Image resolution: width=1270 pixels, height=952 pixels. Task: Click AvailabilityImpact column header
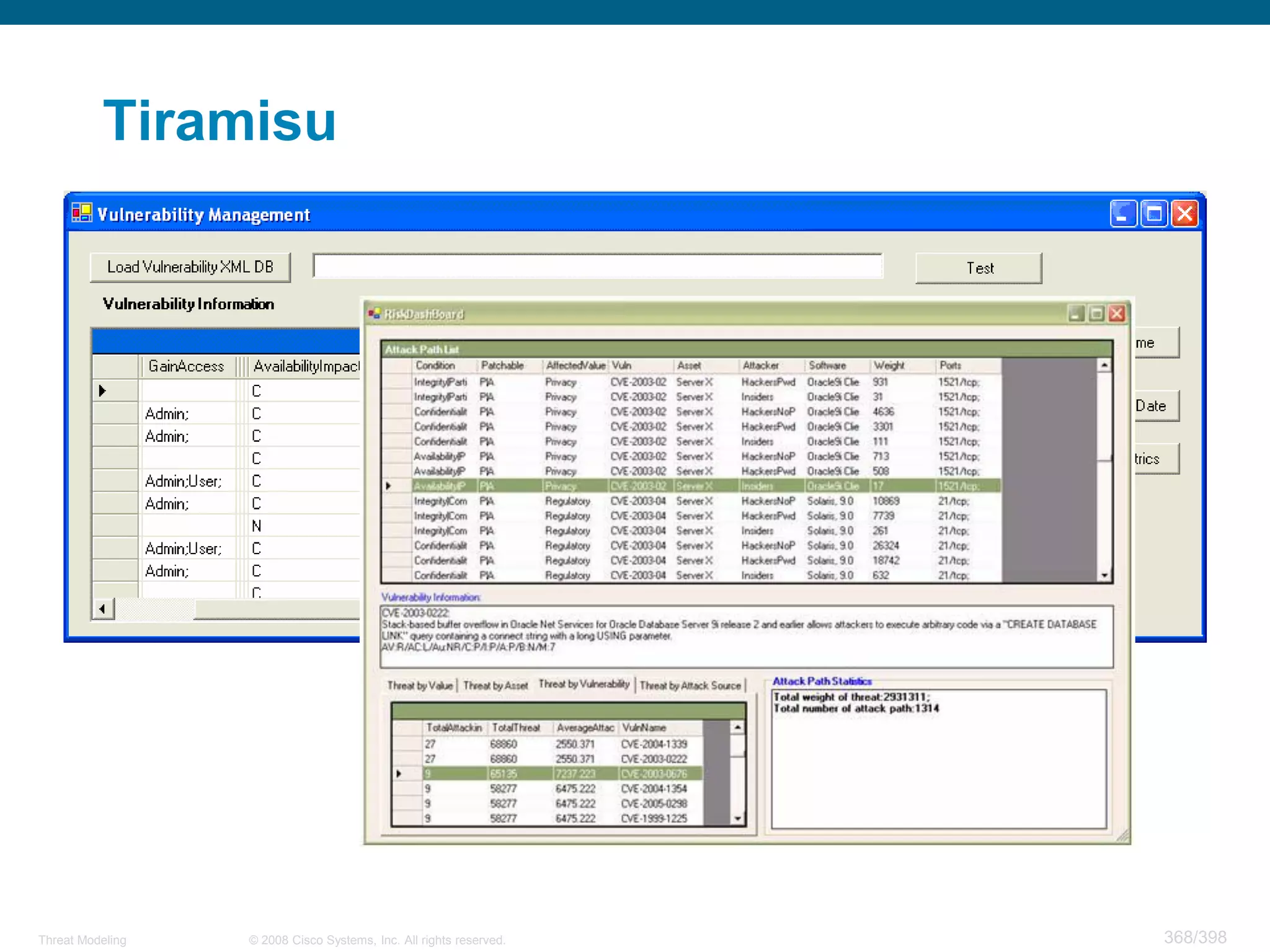[x=305, y=366]
